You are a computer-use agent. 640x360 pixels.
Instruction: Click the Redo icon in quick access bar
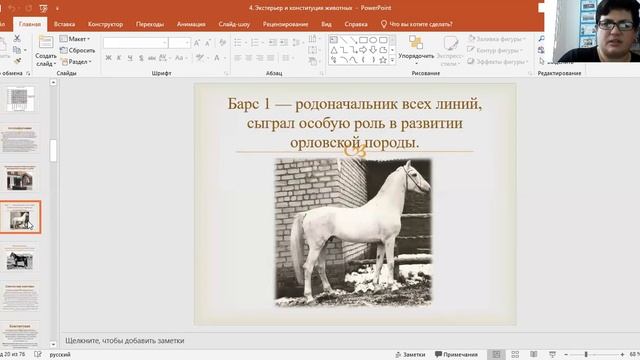coord(29,8)
